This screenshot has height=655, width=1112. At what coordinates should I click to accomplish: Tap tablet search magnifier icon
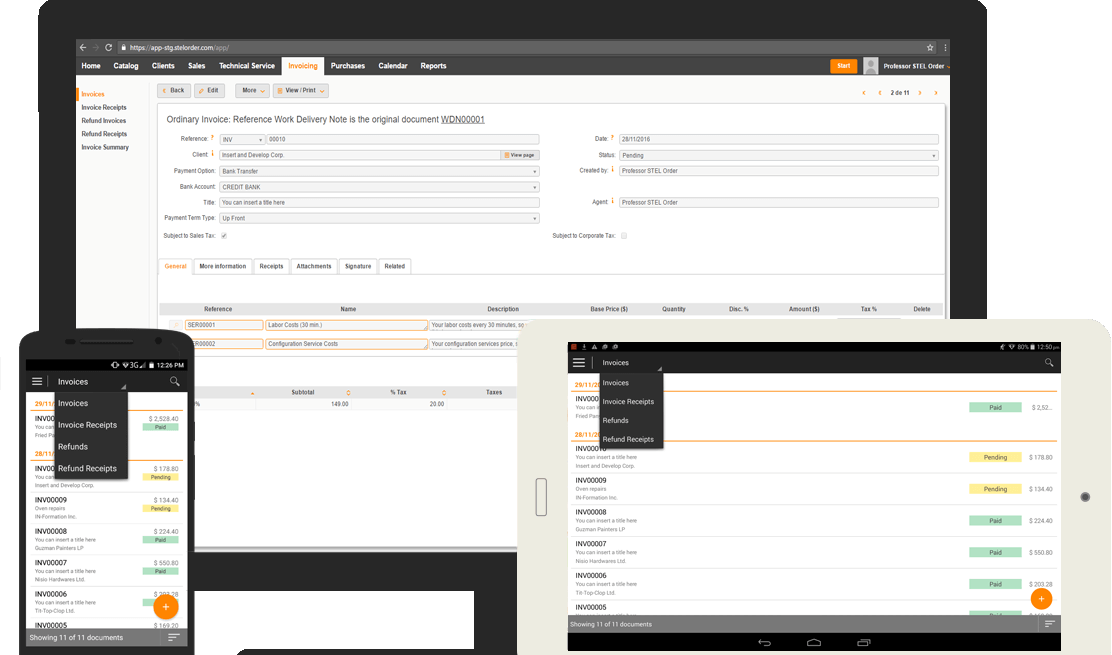point(1049,362)
